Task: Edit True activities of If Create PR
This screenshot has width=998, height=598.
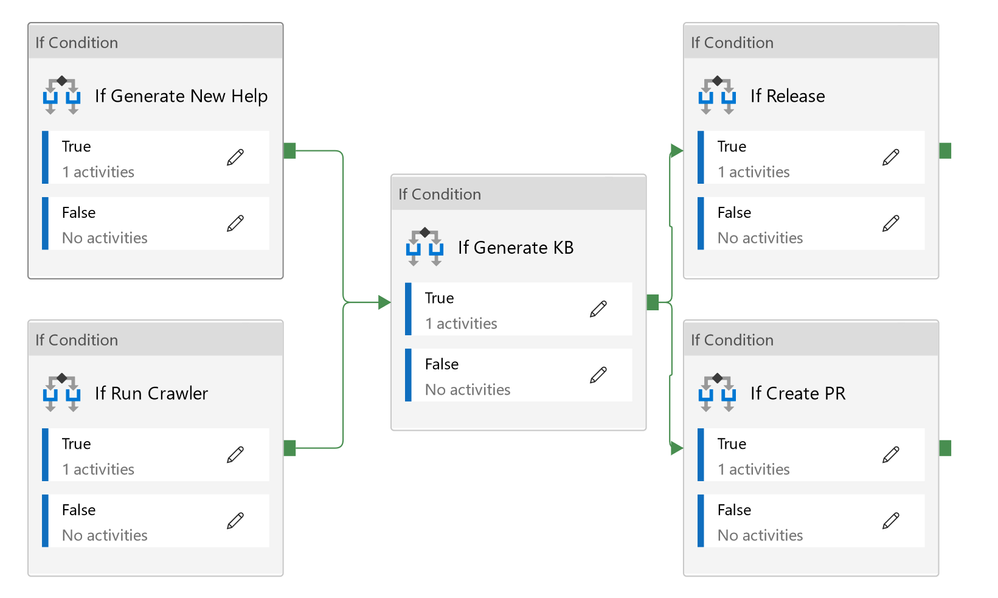Action: point(891,455)
